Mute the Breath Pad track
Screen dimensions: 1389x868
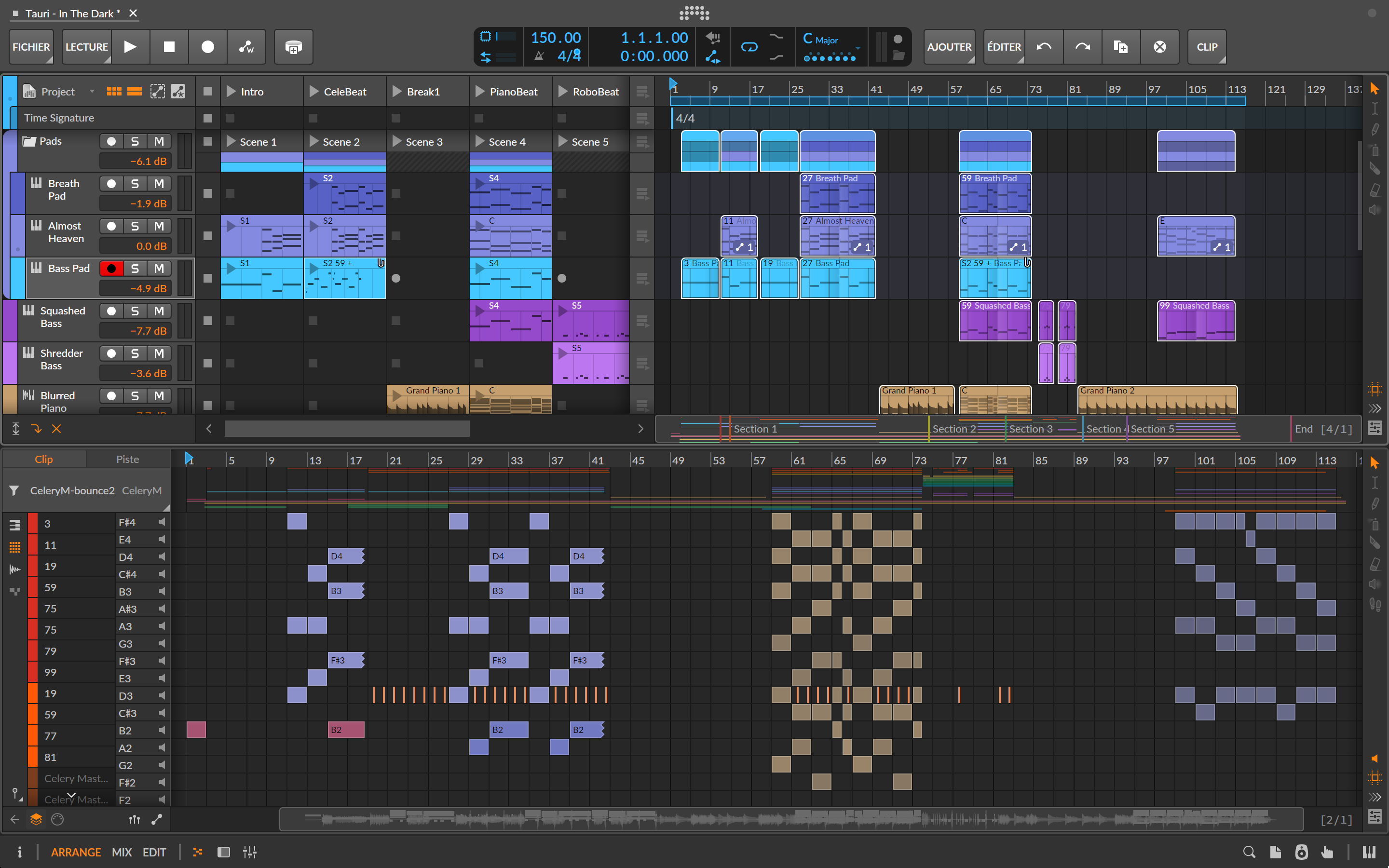click(x=159, y=184)
